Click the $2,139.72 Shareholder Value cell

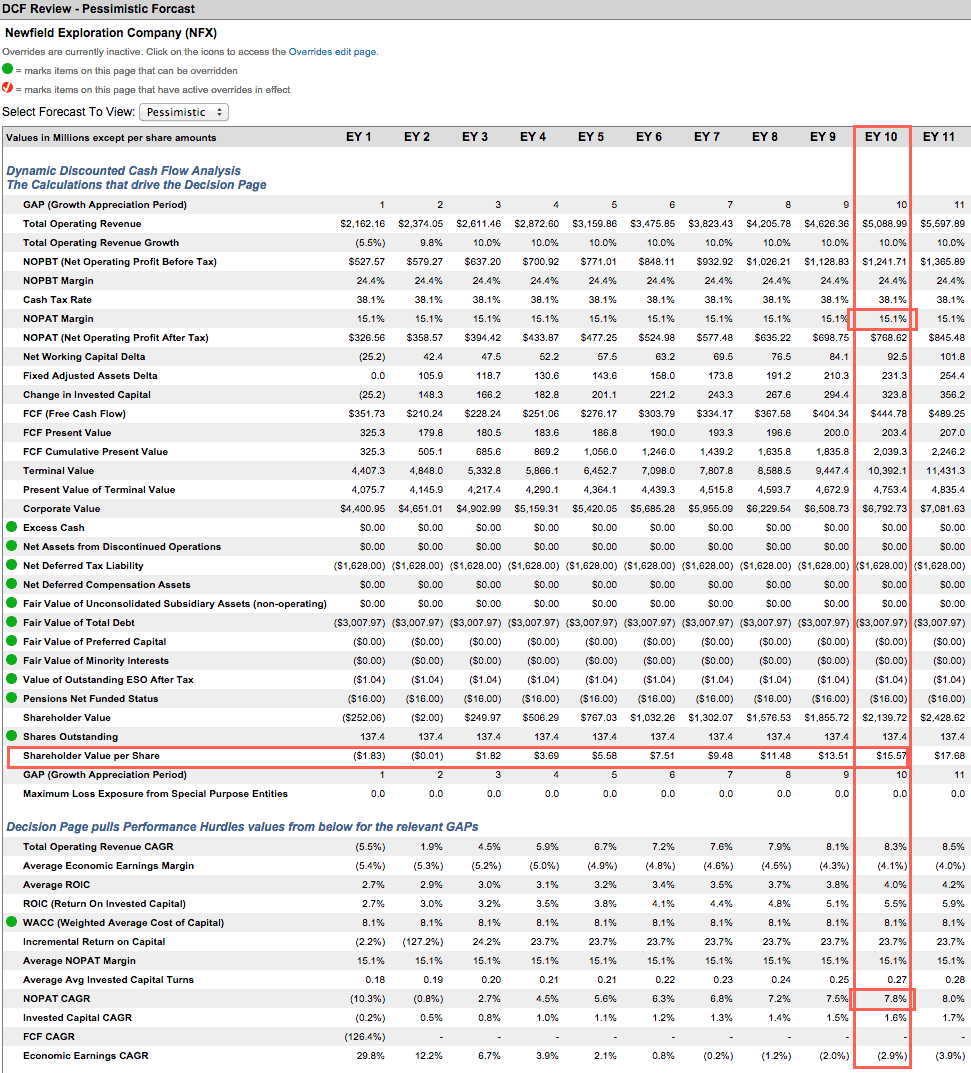point(885,718)
